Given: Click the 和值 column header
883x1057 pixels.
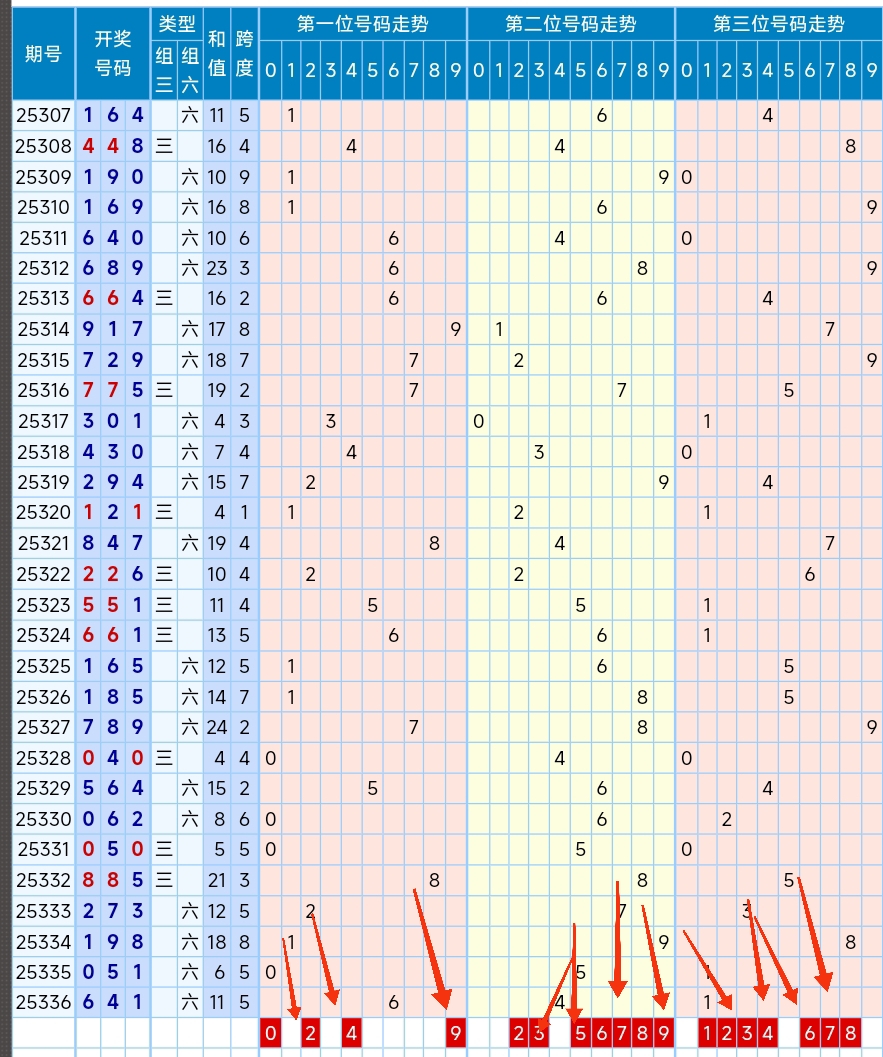Looking at the screenshot, I should pyautogui.click(x=216, y=54).
